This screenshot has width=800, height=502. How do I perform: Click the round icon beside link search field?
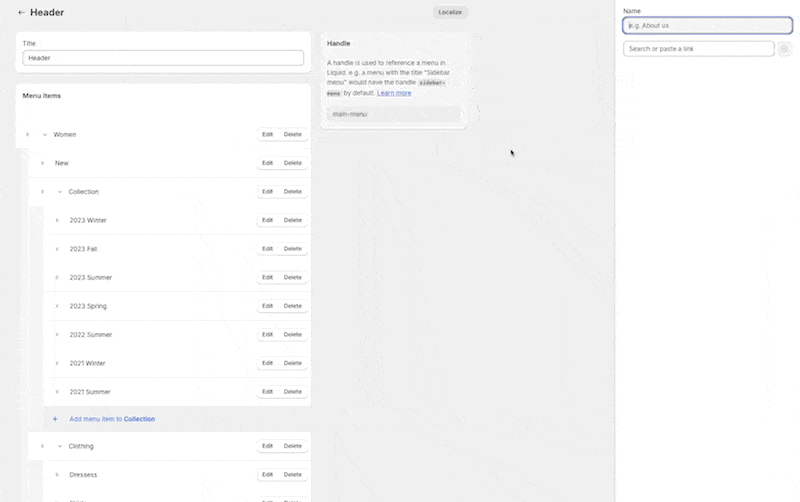[x=784, y=49]
